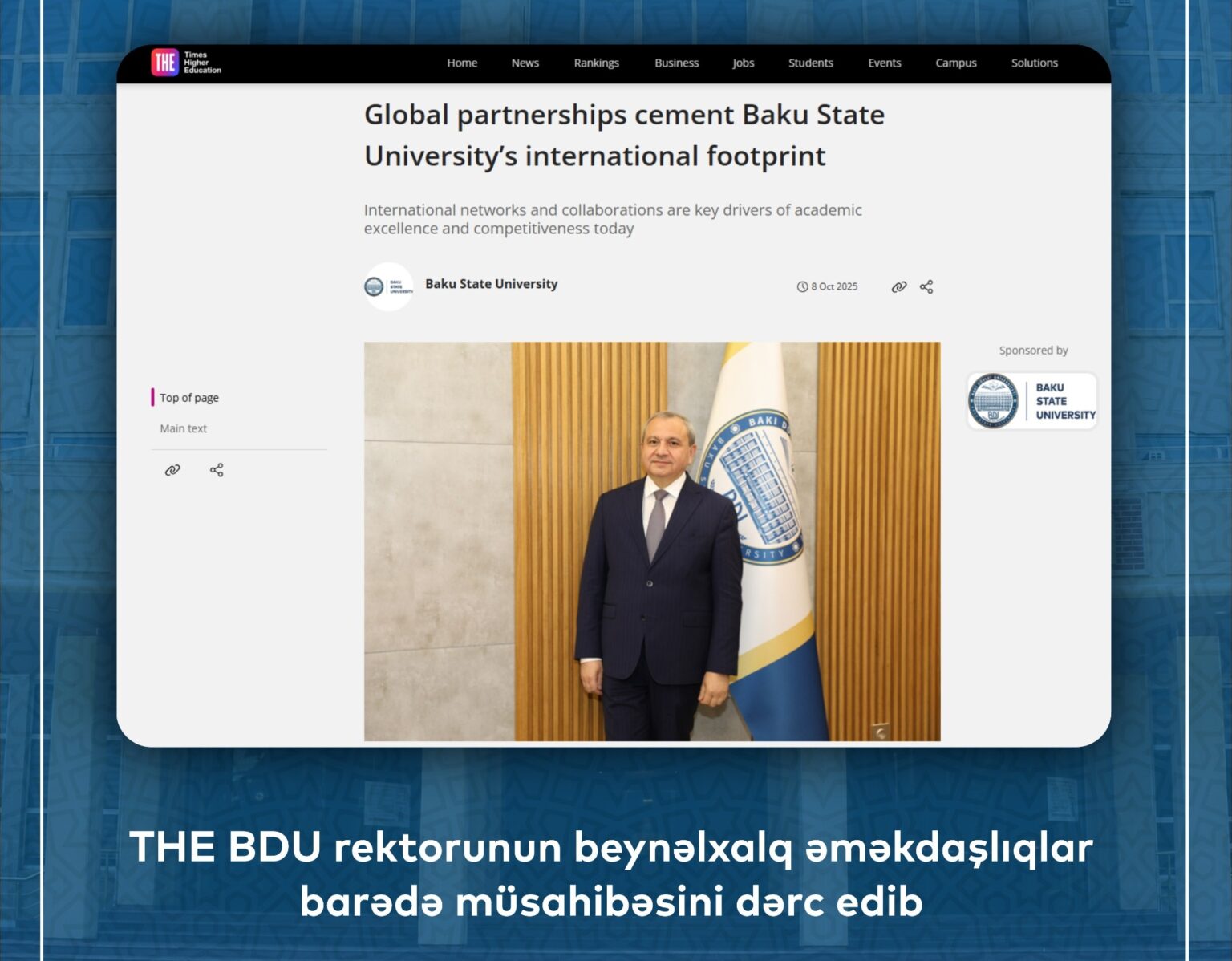Image resolution: width=1232 pixels, height=961 pixels.
Task: Click the Global partnerships article headline
Action: pos(624,135)
